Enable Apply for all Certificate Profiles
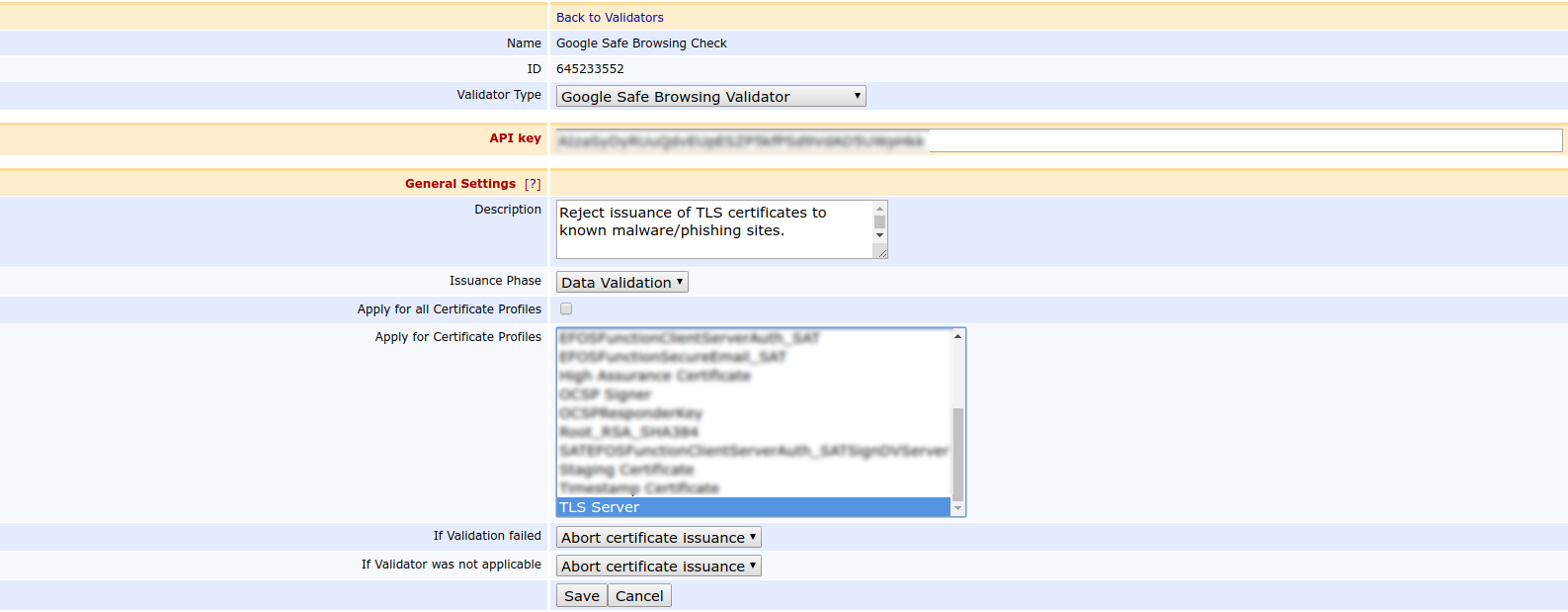 coord(566,309)
